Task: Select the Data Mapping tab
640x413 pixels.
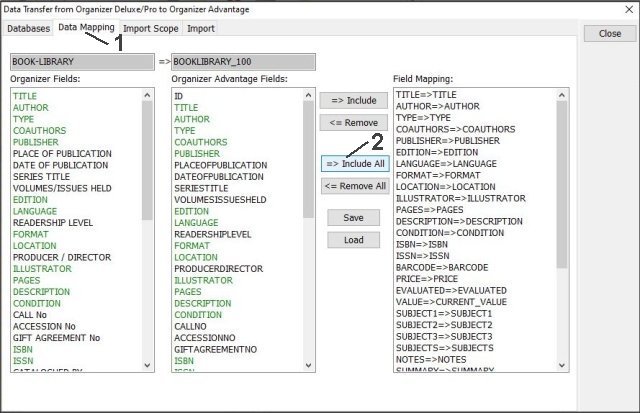Action: click(x=86, y=27)
